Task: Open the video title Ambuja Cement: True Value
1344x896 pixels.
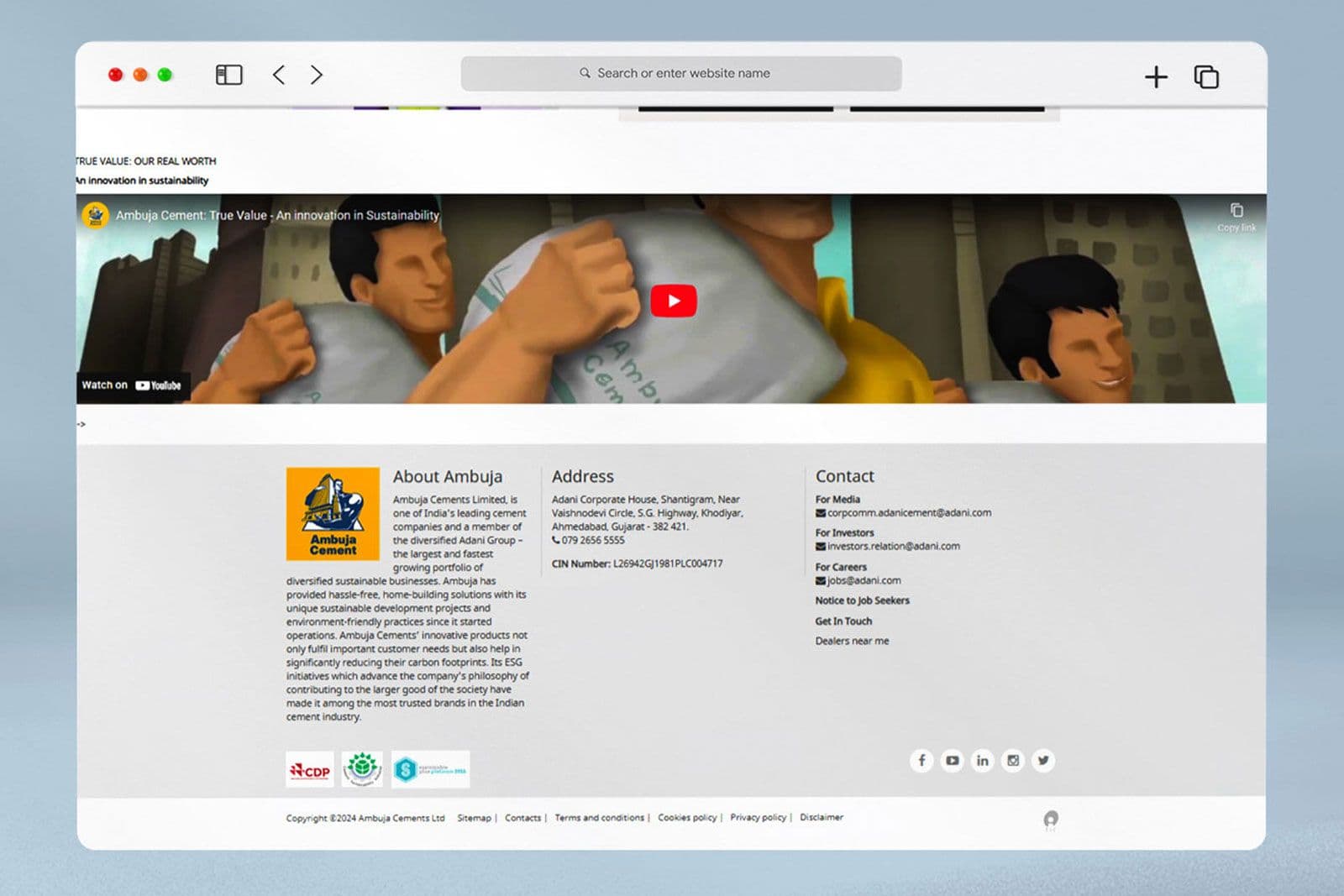Action: tap(277, 215)
